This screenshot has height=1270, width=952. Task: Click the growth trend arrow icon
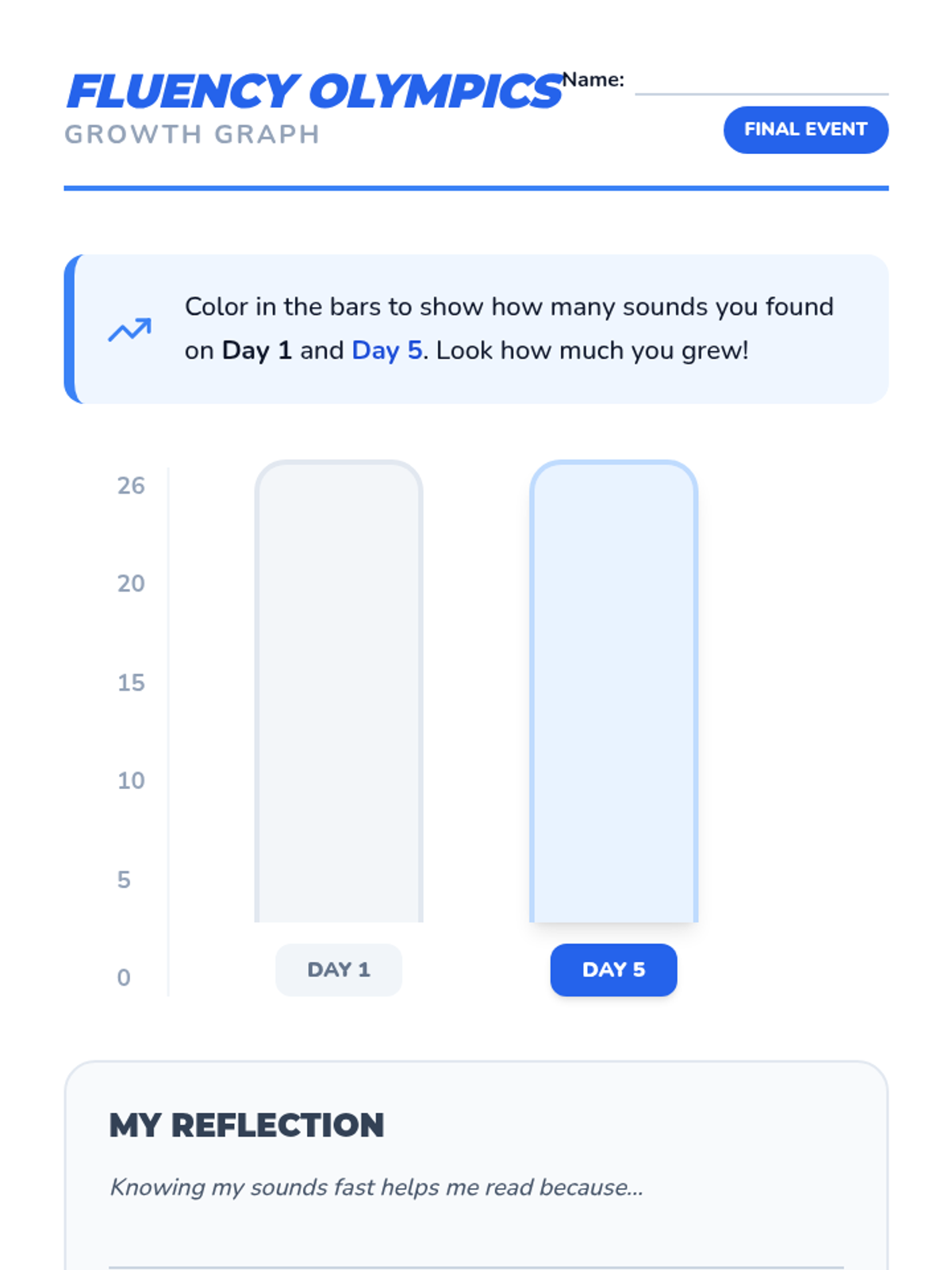129,329
